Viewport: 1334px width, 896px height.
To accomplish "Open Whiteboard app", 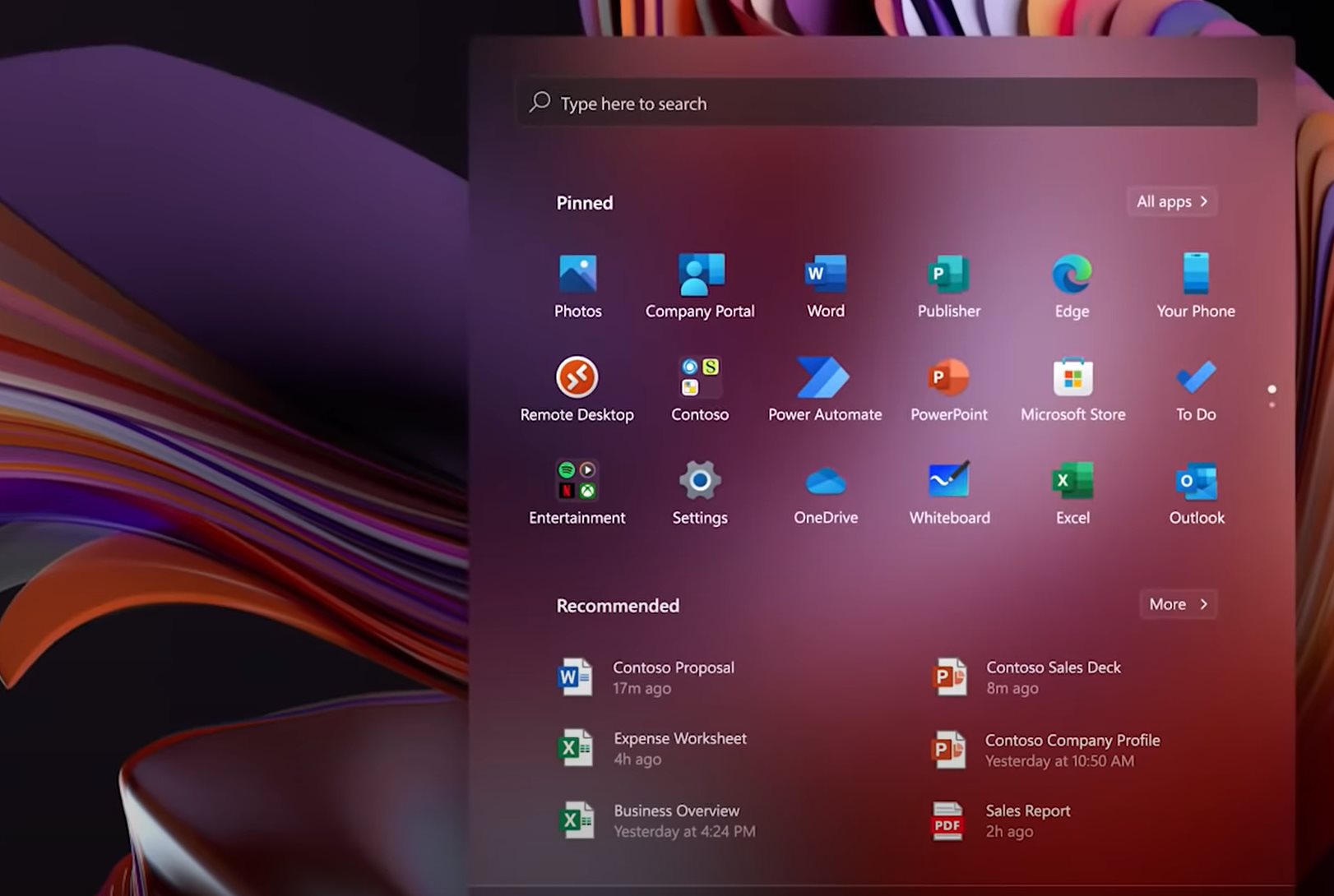I will click(949, 492).
